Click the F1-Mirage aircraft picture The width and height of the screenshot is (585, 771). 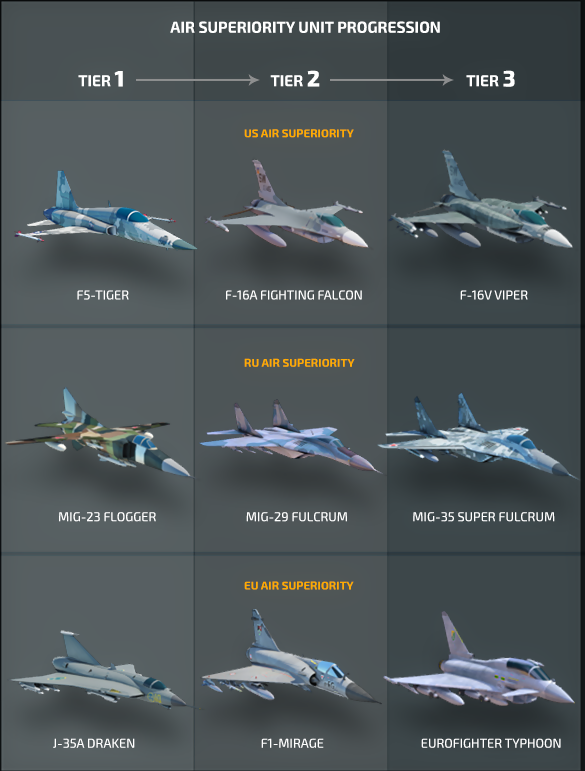point(291,656)
